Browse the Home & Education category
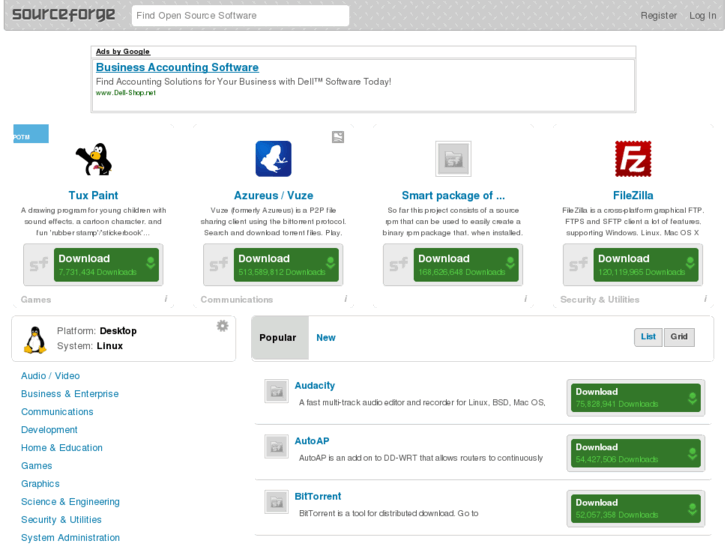 point(62,448)
